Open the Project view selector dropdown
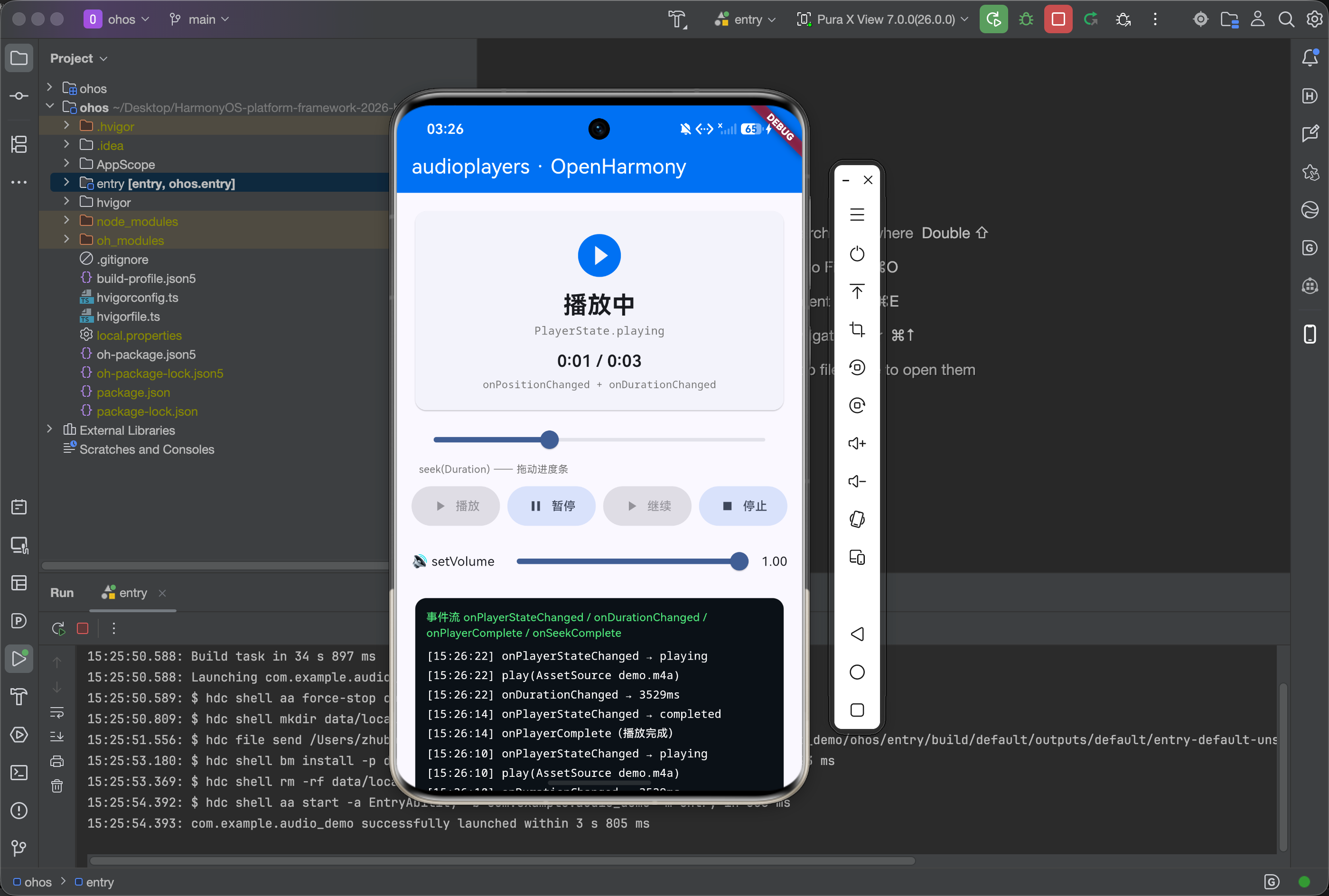The image size is (1329, 896). 79,58
